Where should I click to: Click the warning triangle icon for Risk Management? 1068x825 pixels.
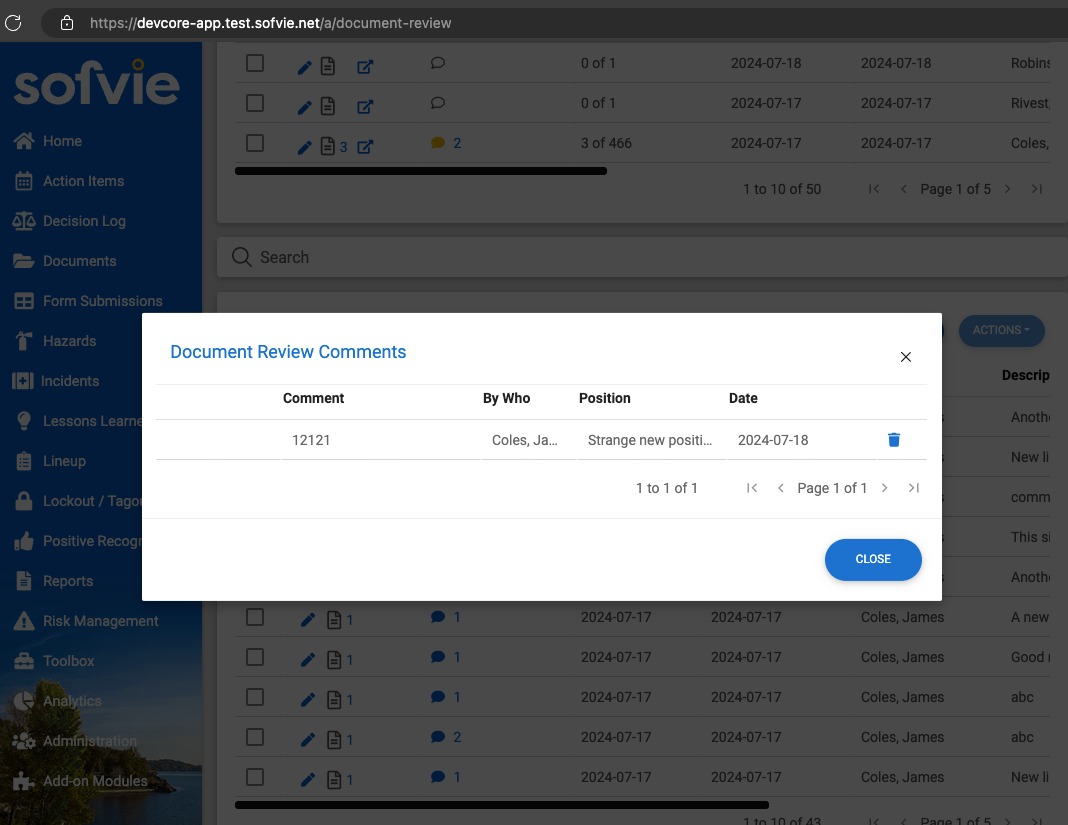24,621
